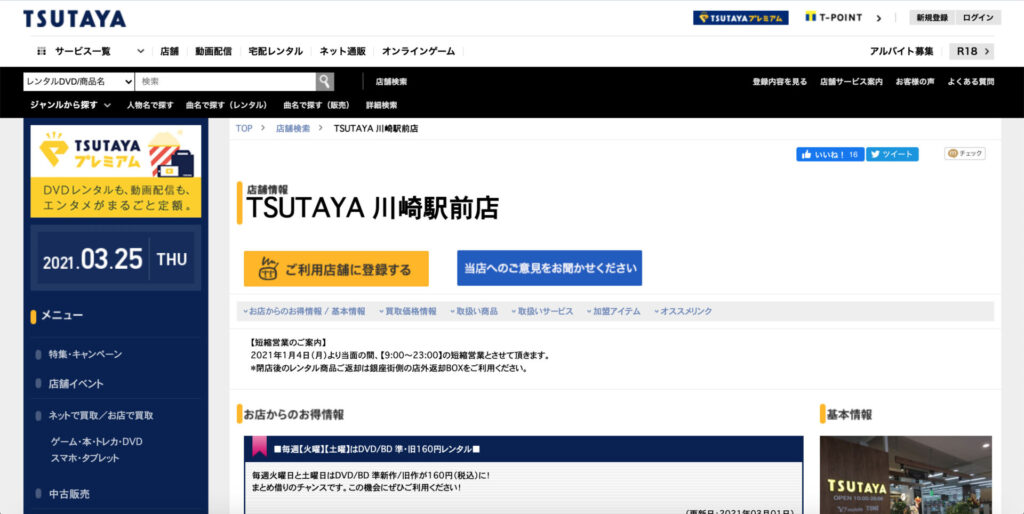The width and height of the screenshot is (1024, 514).
Task: Open スマホ・タブレット sidebar link
Action: tap(85, 458)
